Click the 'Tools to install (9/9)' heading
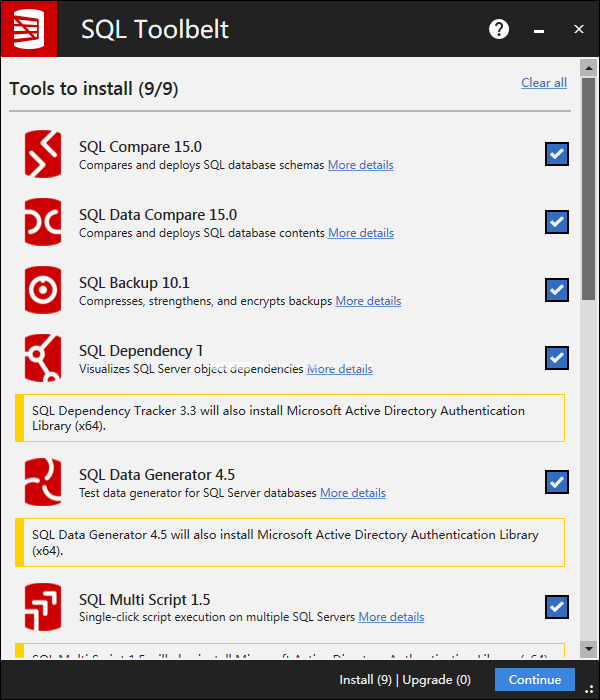The width and height of the screenshot is (600, 700). click(x=94, y=88)
